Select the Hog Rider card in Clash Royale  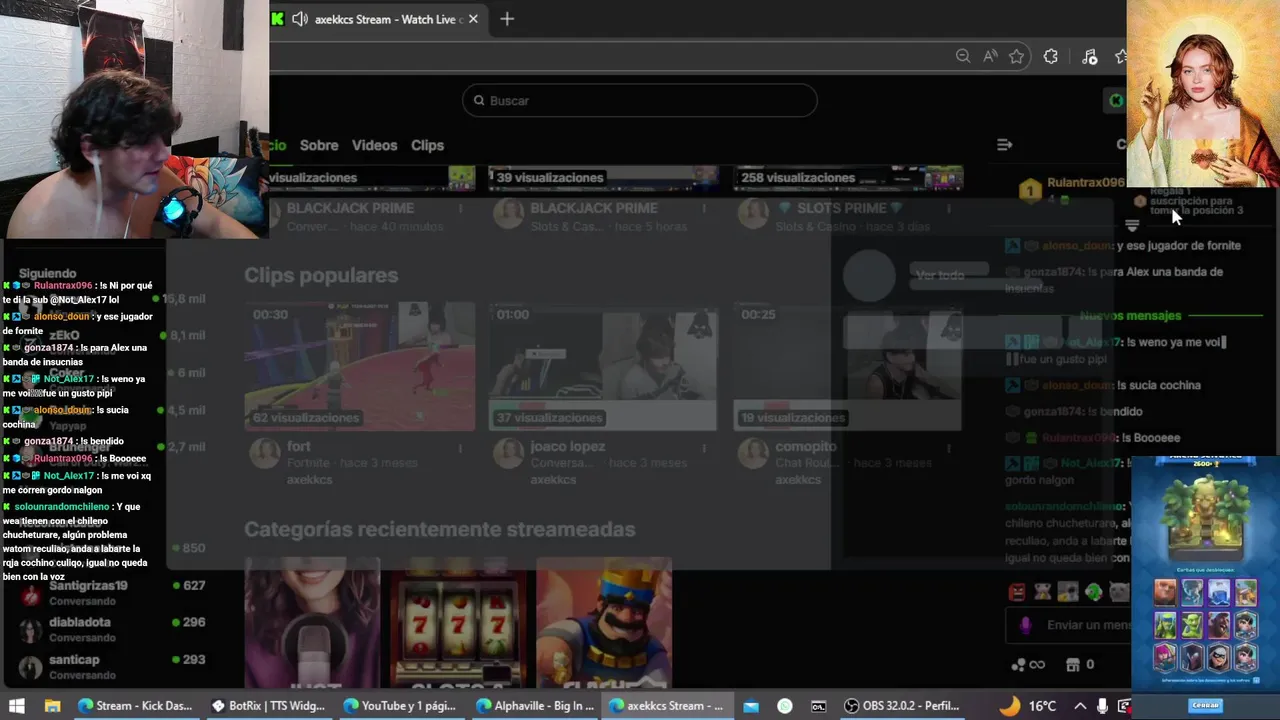coord(1218,625)
